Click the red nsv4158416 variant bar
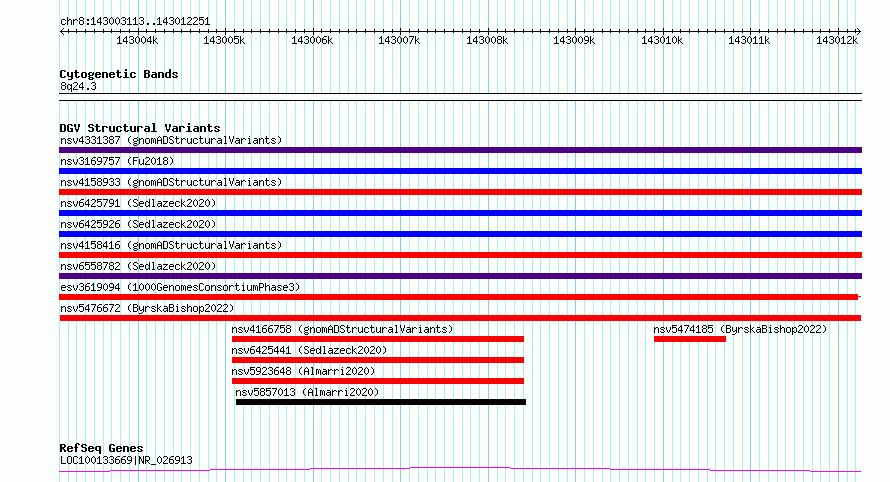Image resolution: width=890 pixels, height=482 pixels. (460, 255)
